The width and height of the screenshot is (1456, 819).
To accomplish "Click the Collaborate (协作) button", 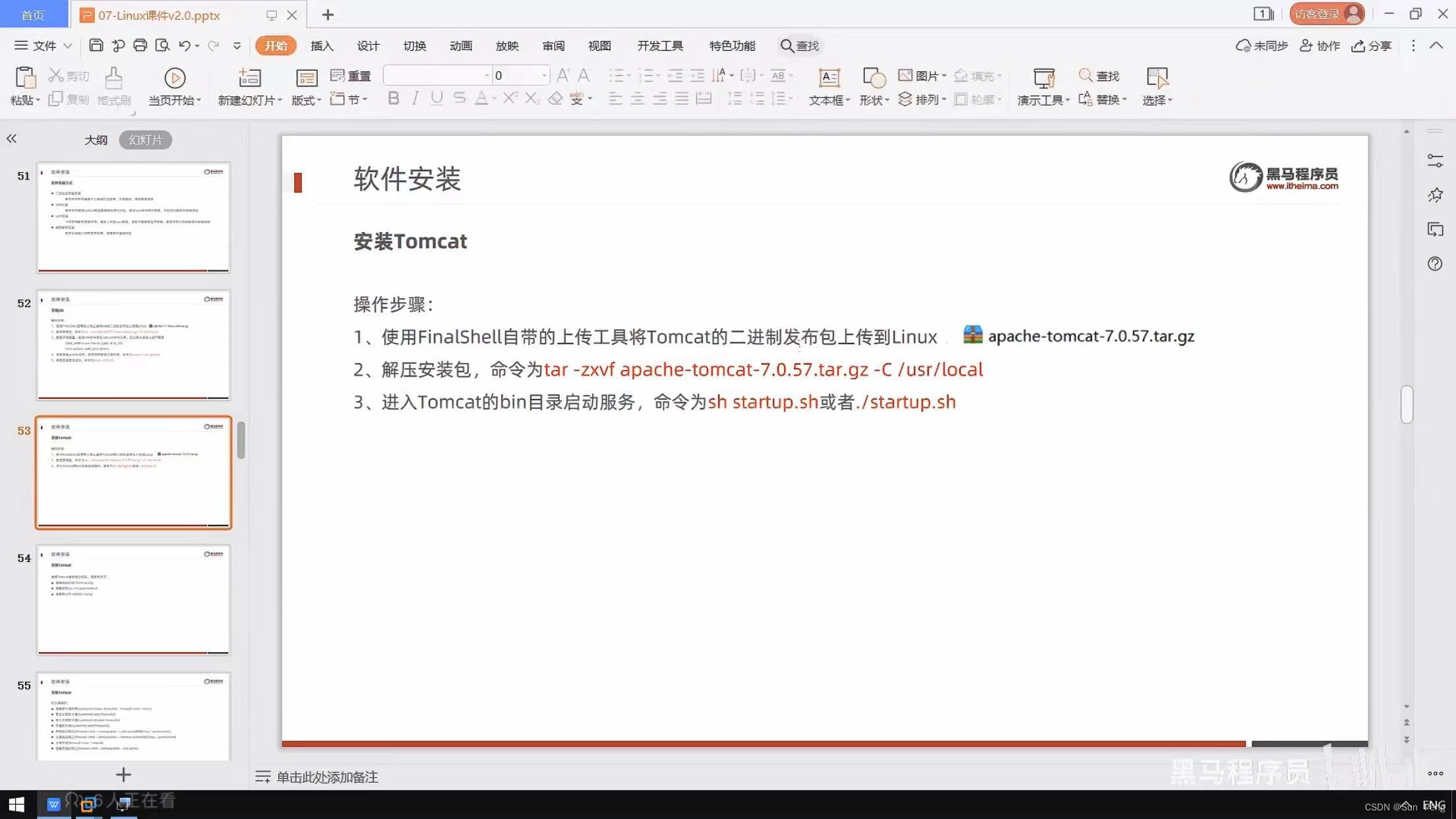I will click(1319, 45).
